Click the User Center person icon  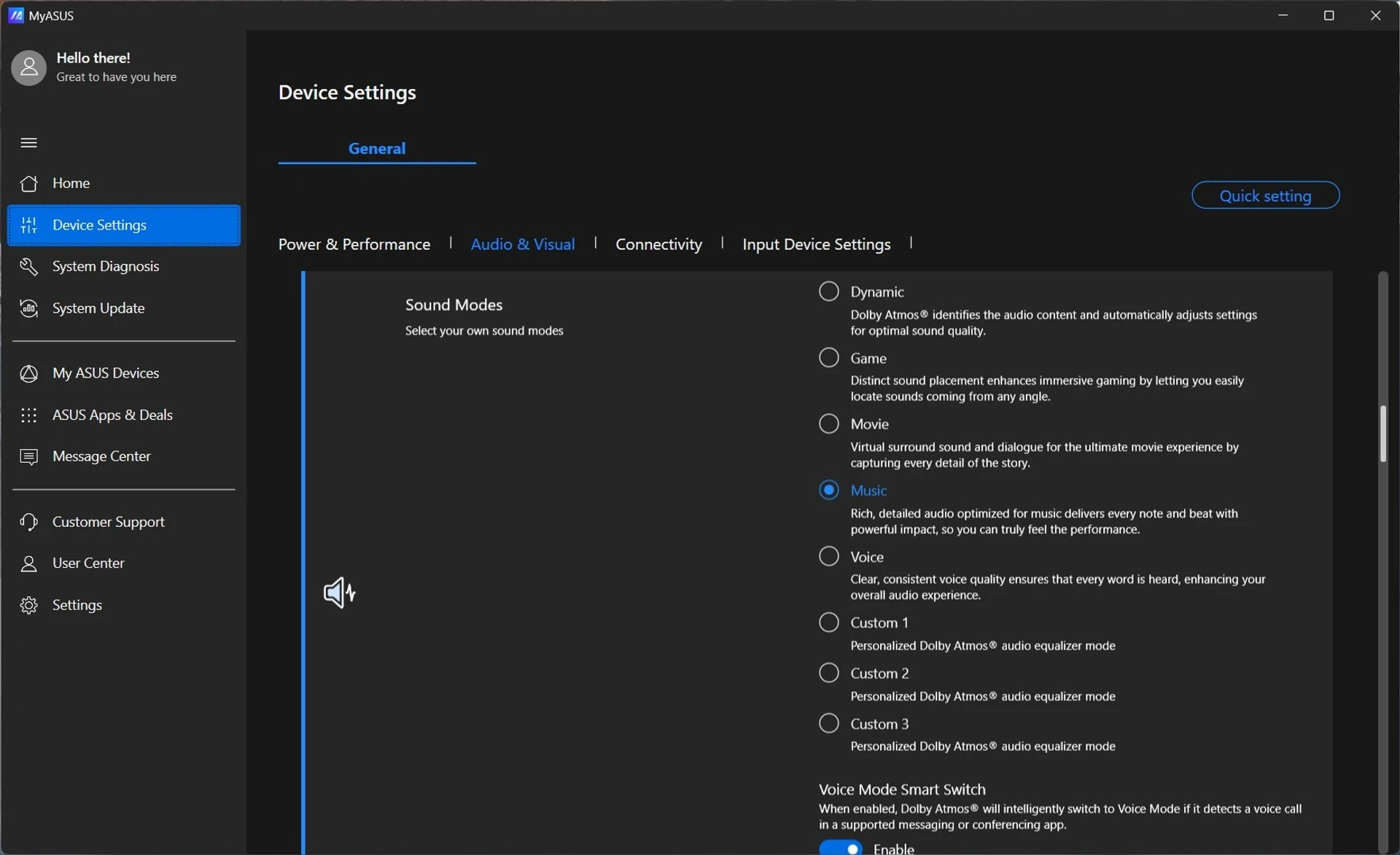[x=28, y=563]
